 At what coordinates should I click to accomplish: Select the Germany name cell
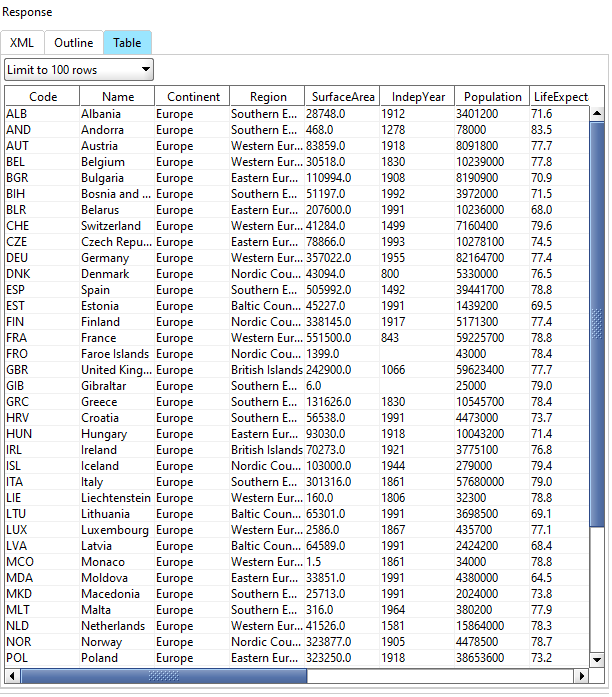pos(117,258)
